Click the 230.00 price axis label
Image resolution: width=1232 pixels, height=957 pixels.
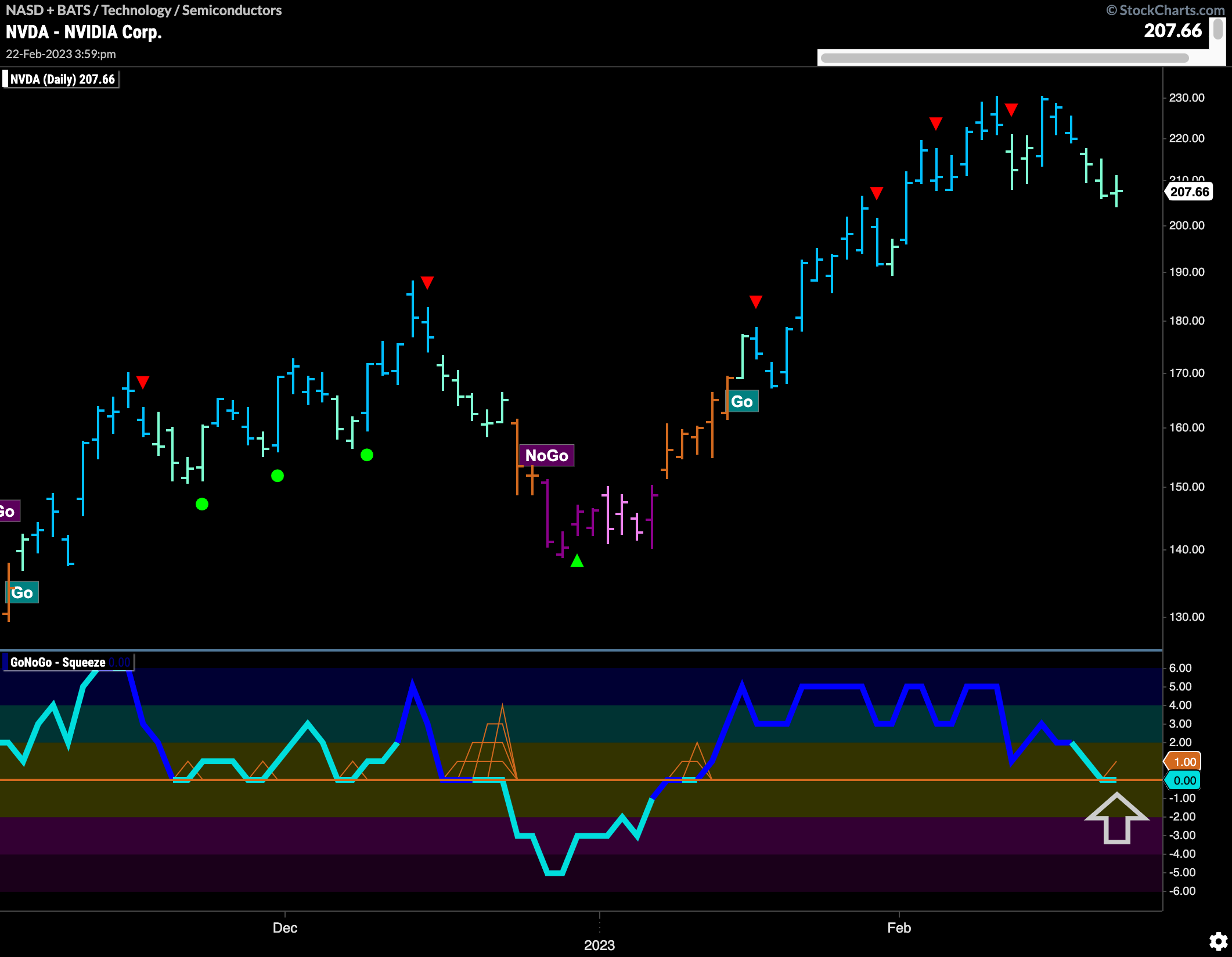[x=1187, y=98]
